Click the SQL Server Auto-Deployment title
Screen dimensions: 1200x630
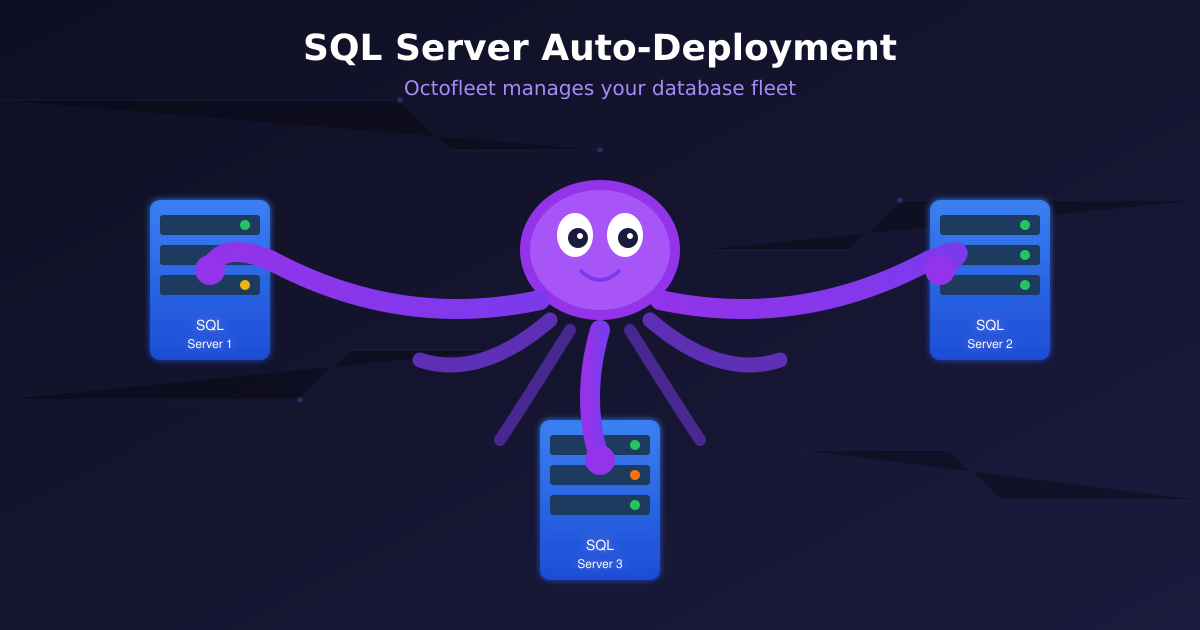coord(599,48)
